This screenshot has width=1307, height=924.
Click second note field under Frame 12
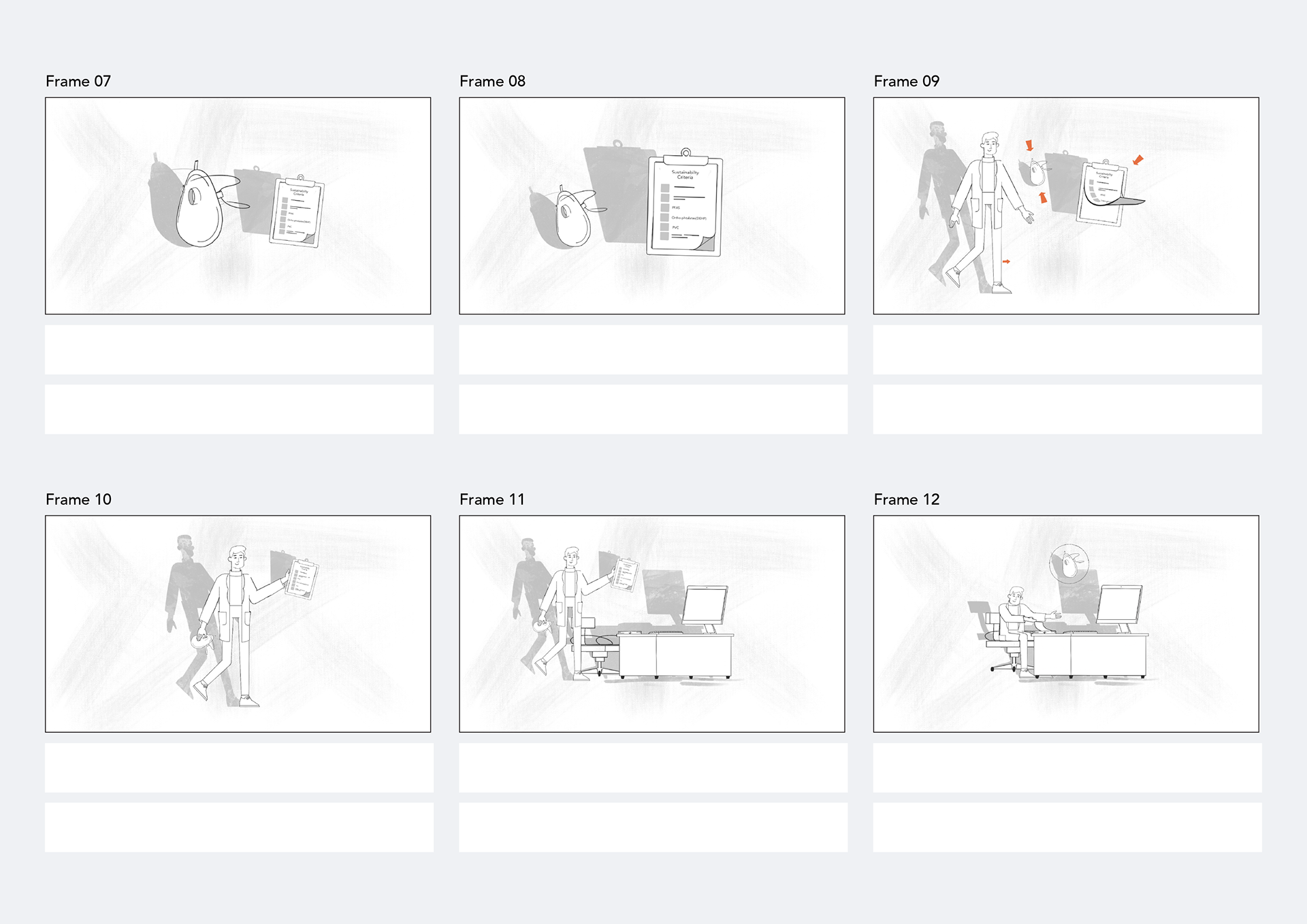[x=1067, y=827]
